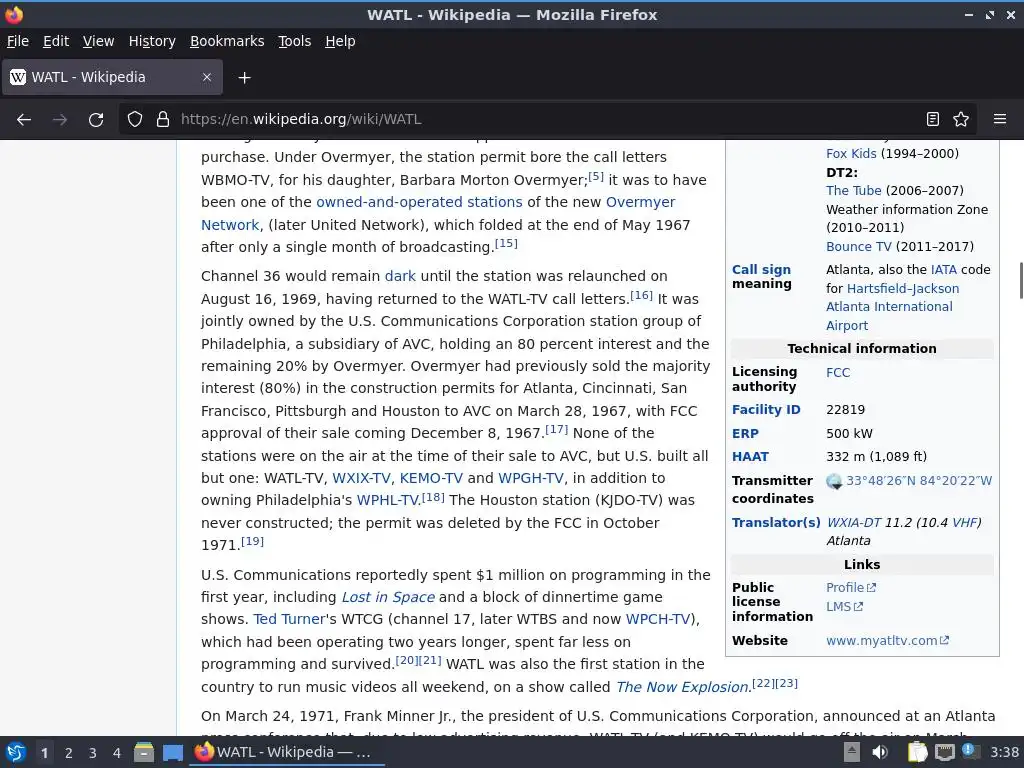
Task: Click the notification info tray icon
Action: point(969,751)
